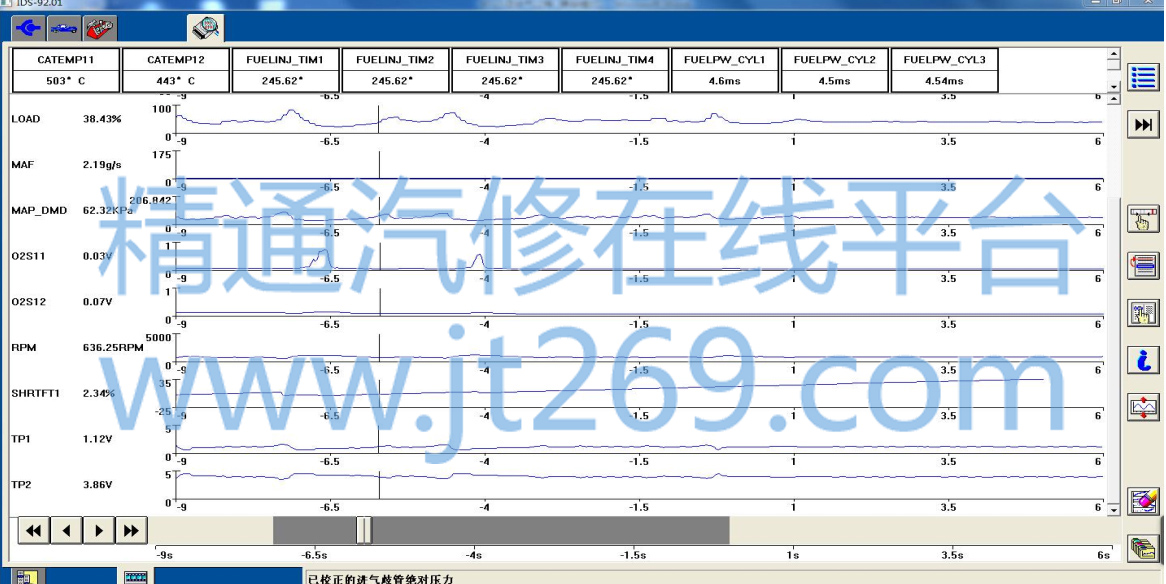
Task: Step one frame forward
Action: pyautogui.click(x=99, y=530)
